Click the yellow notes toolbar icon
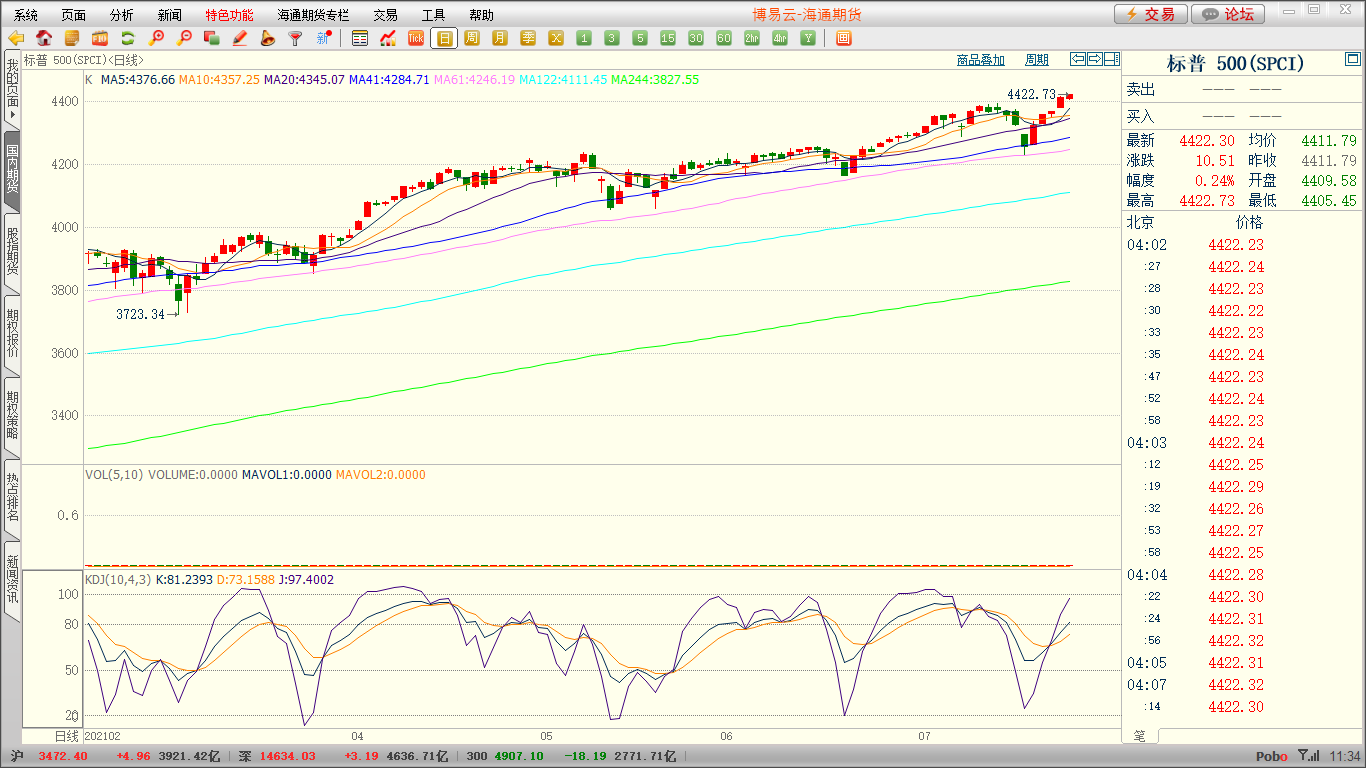 72,38
